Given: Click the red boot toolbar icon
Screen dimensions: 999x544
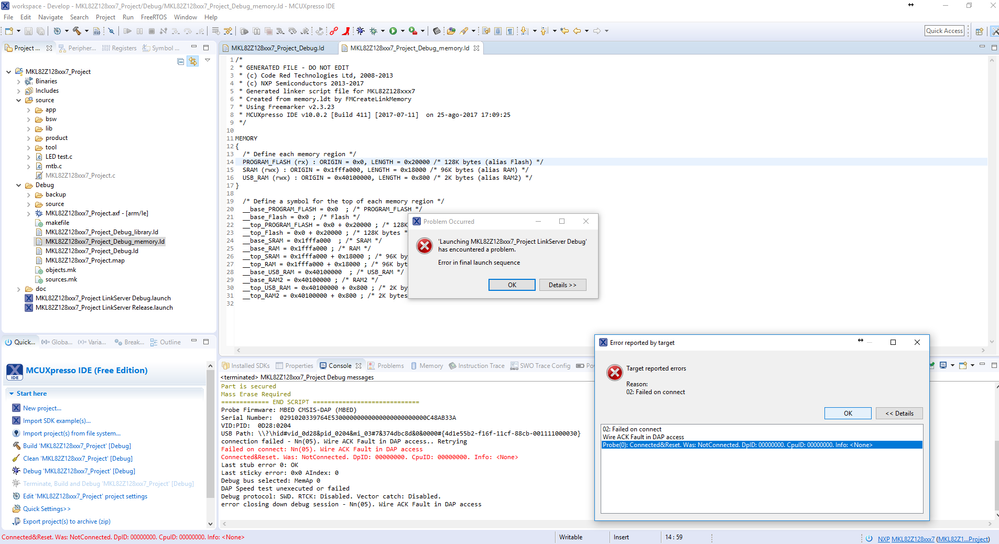Looking at the screenshot, I should click(x=346, y=31).
